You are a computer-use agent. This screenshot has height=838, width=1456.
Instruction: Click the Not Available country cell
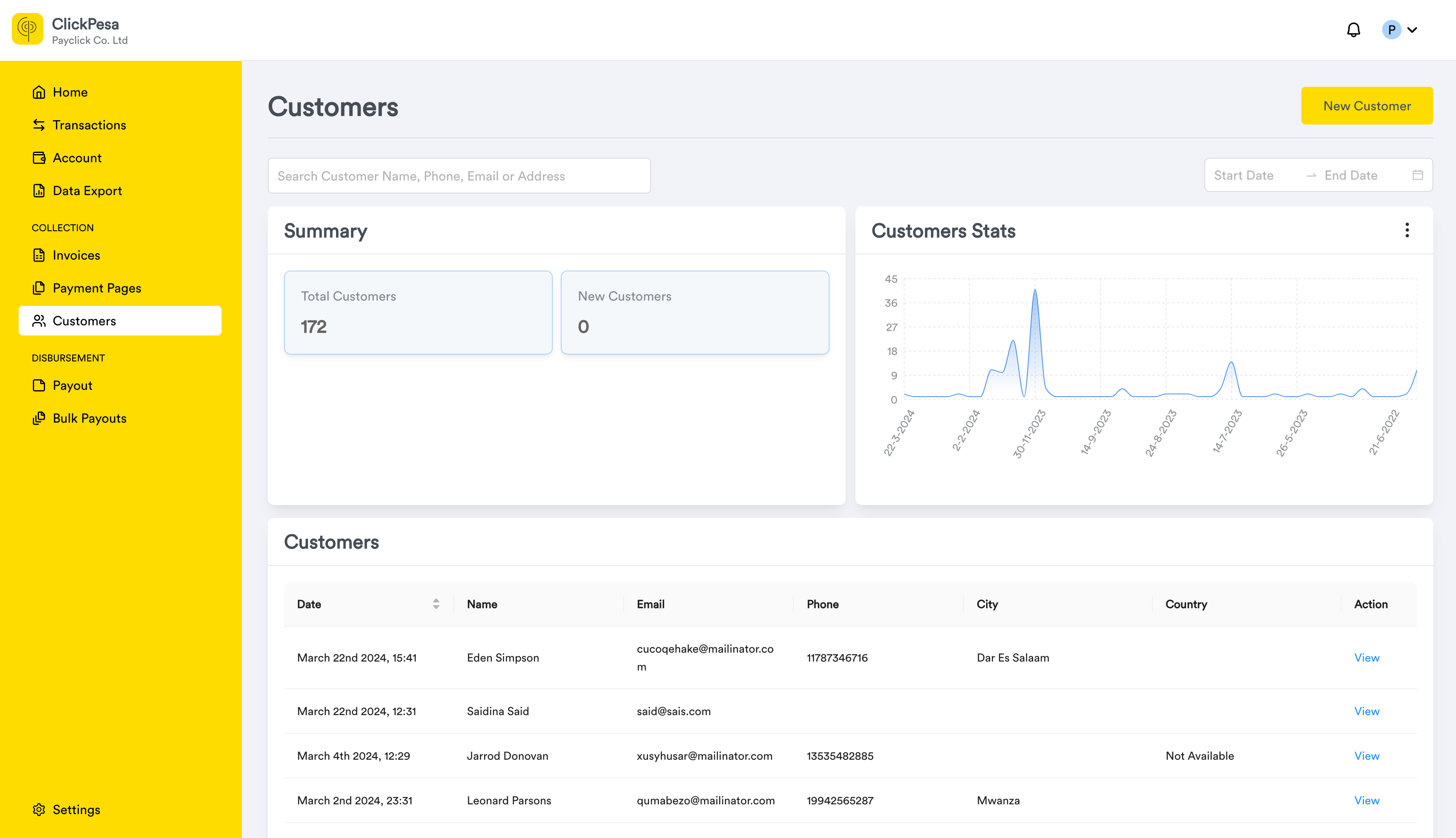click(x=1200, y=756)
